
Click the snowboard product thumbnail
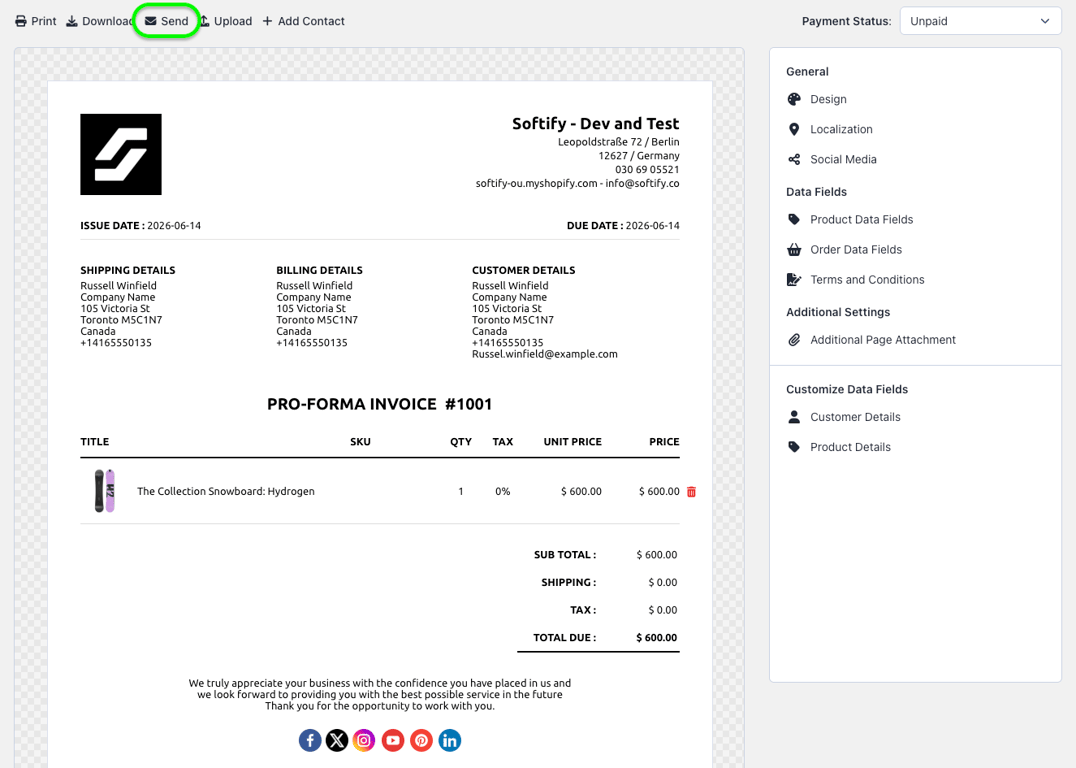click(104, 491)
